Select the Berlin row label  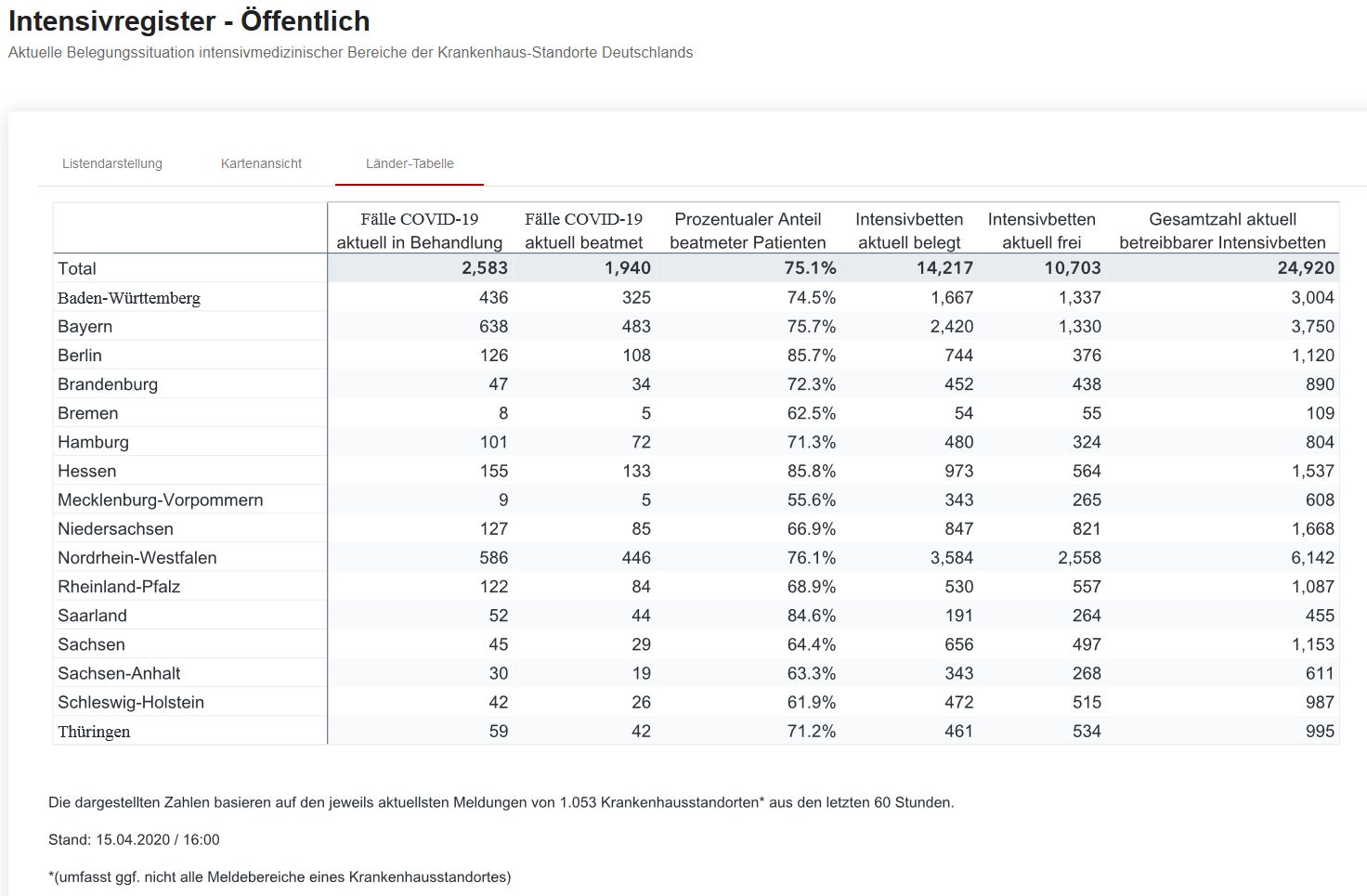point(80,356)
